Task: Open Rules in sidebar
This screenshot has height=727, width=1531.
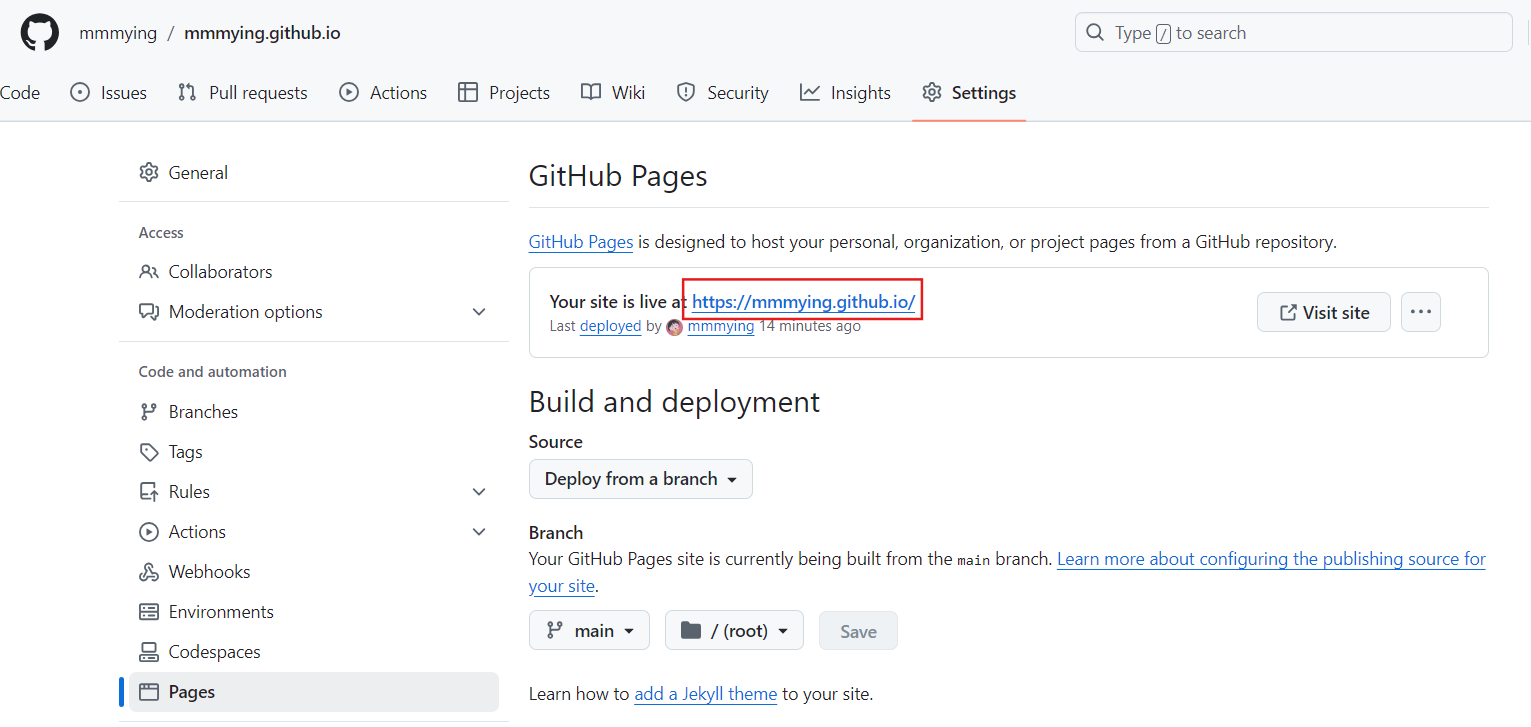Action: 314,492
